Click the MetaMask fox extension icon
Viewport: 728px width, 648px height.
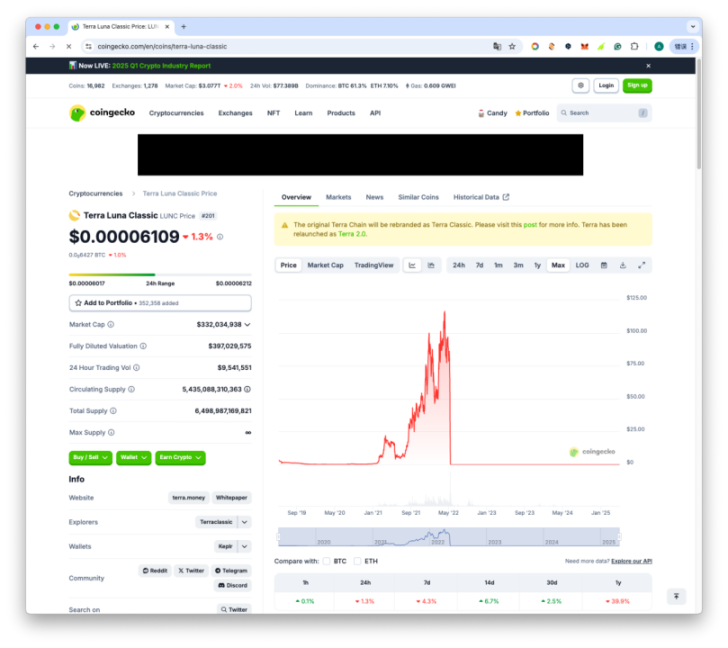pyautogui.click(x=585, y=46)
